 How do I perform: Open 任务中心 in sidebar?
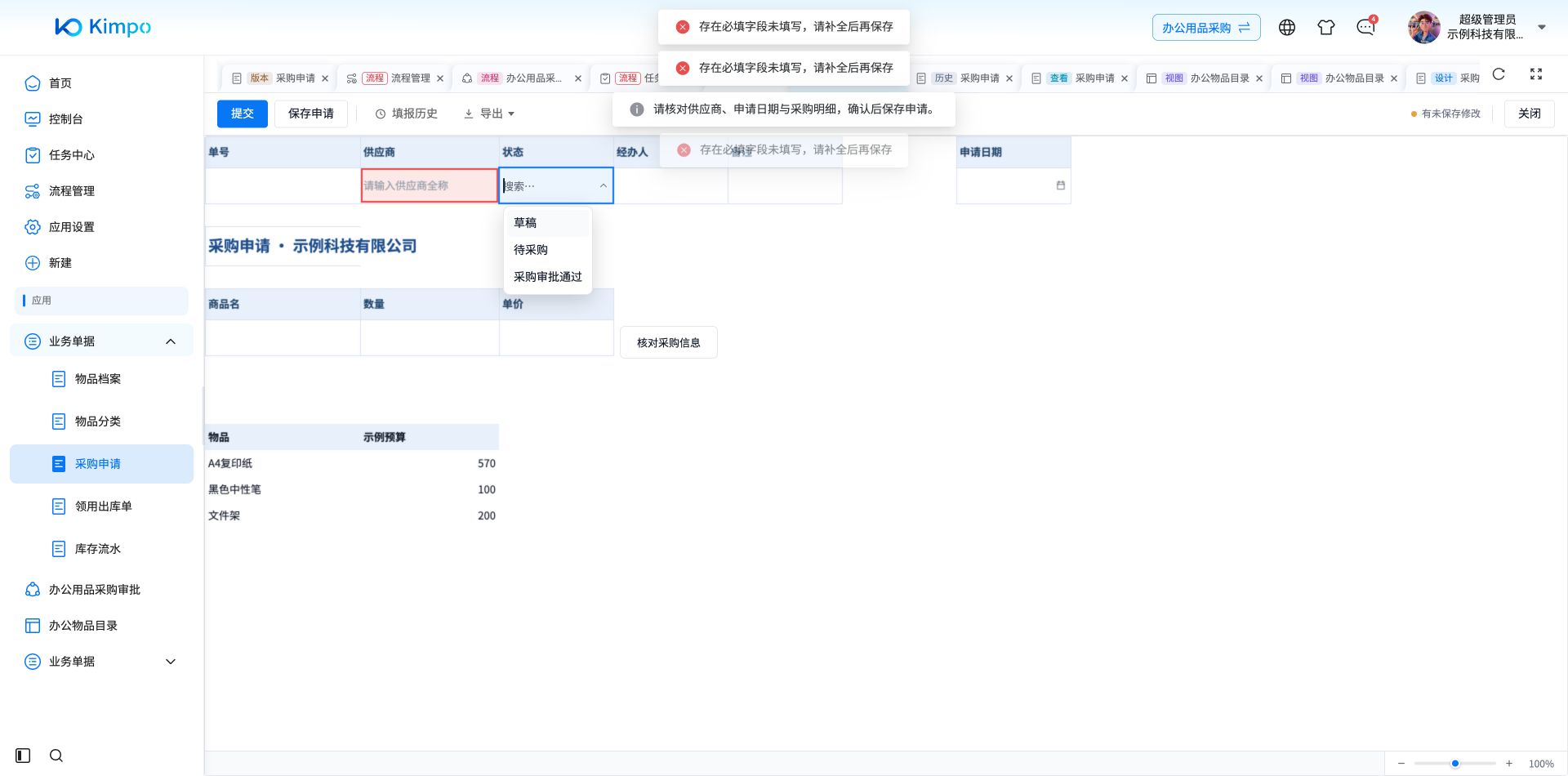101,155
